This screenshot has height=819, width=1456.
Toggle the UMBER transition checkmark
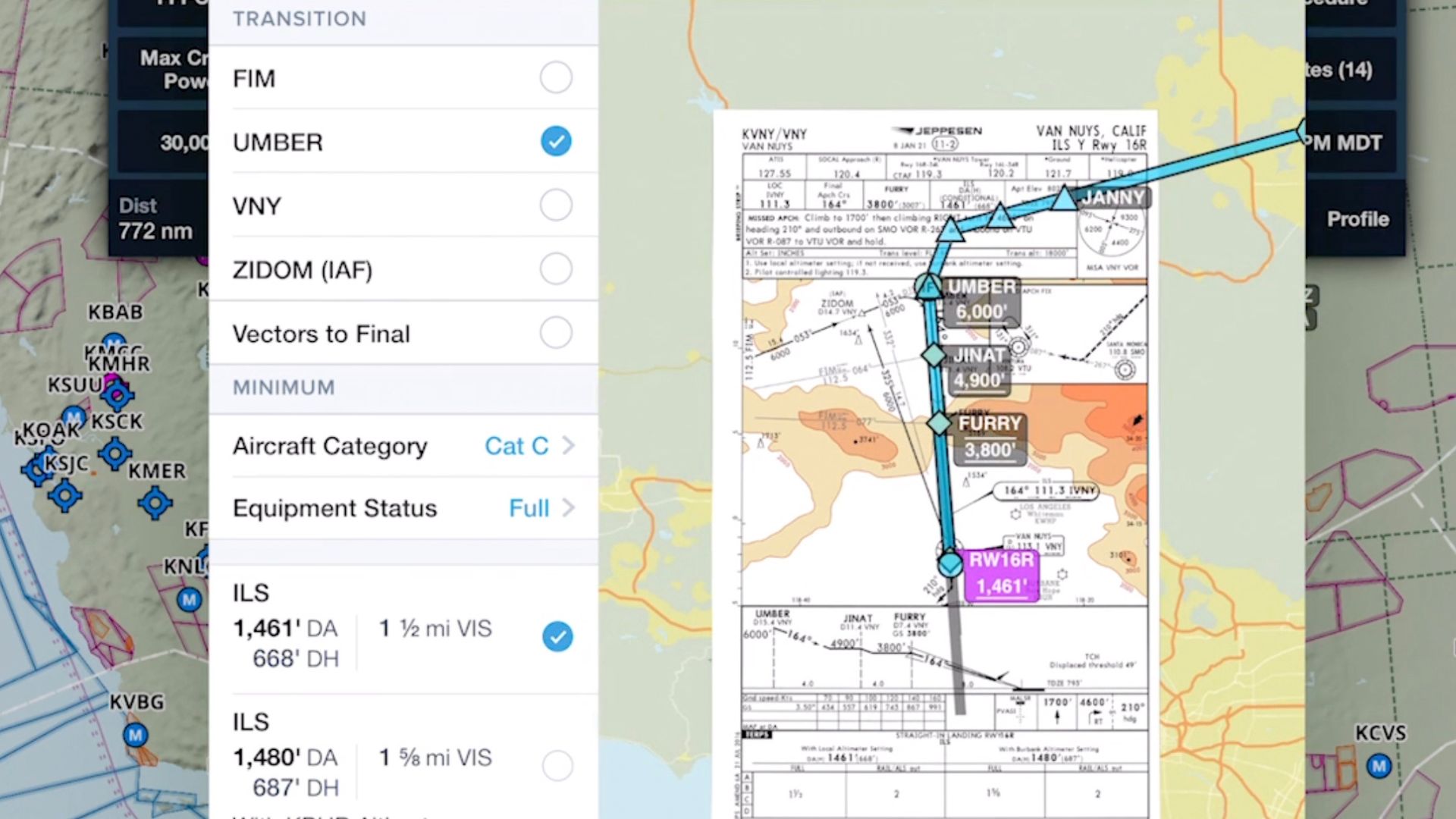click(556, 141)
